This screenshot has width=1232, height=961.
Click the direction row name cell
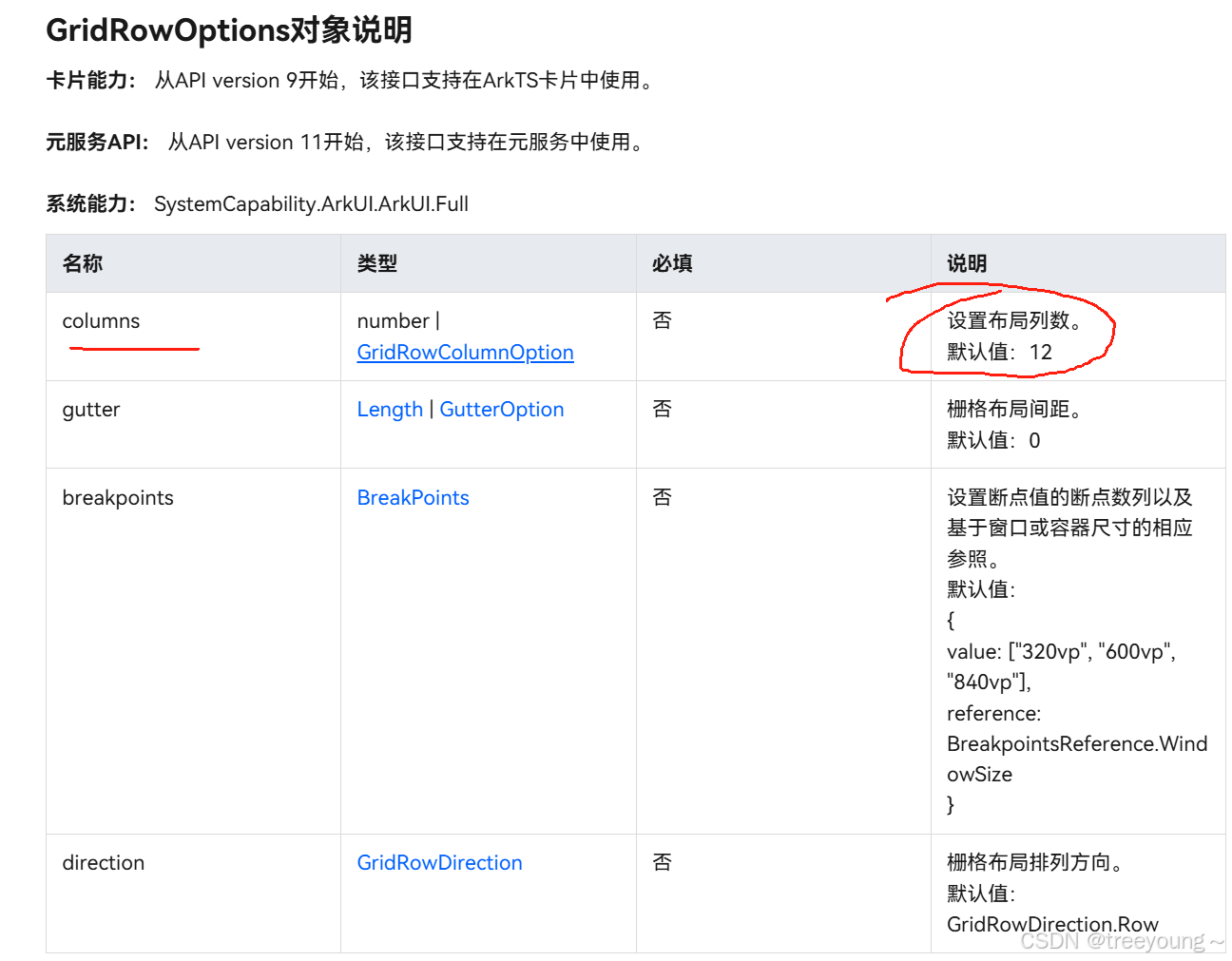(x=104, y=862)
